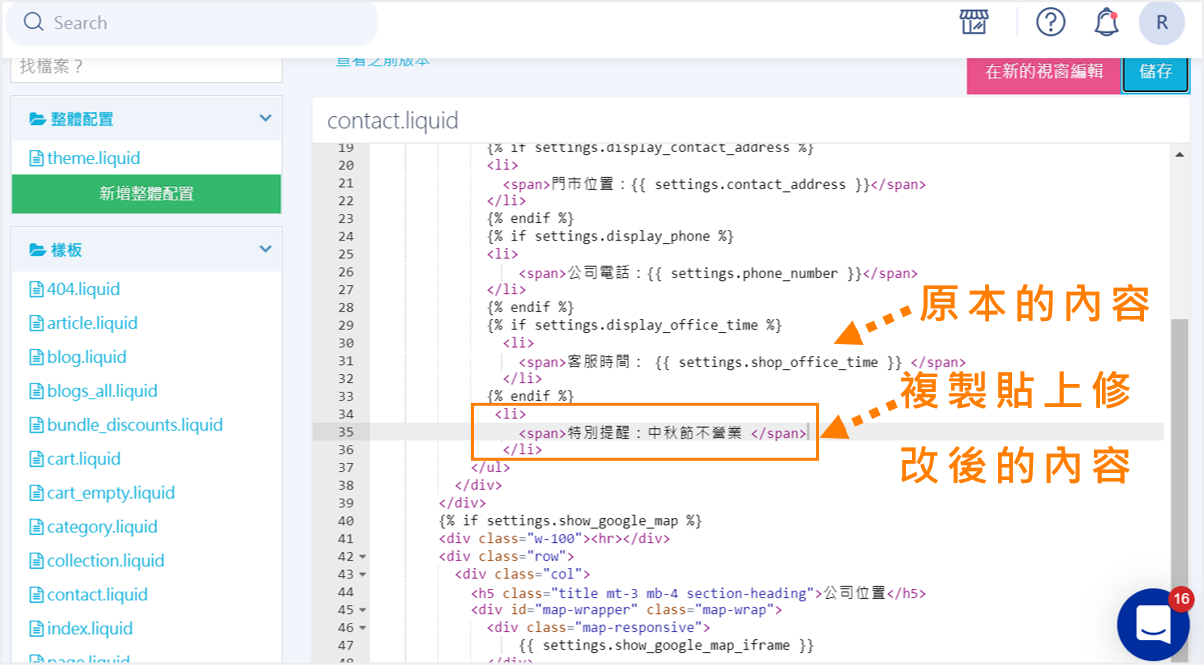Image resolution: width=1204 pixels, height=665 pixels.
Task: Open the user avatar R menu
Action: coord(1162,23)
